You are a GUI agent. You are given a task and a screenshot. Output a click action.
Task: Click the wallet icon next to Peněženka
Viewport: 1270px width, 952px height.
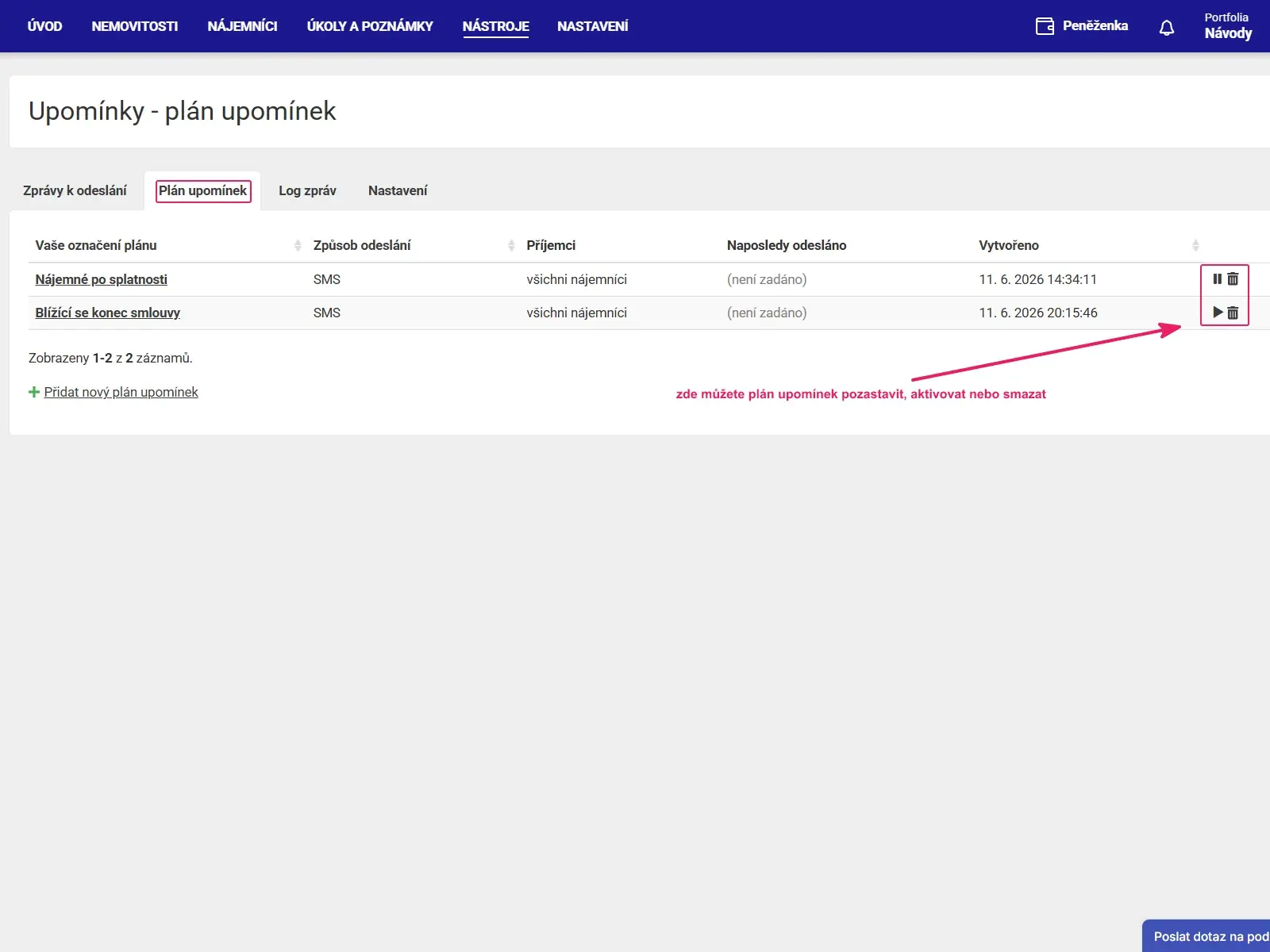click(x=1045, y=26)
